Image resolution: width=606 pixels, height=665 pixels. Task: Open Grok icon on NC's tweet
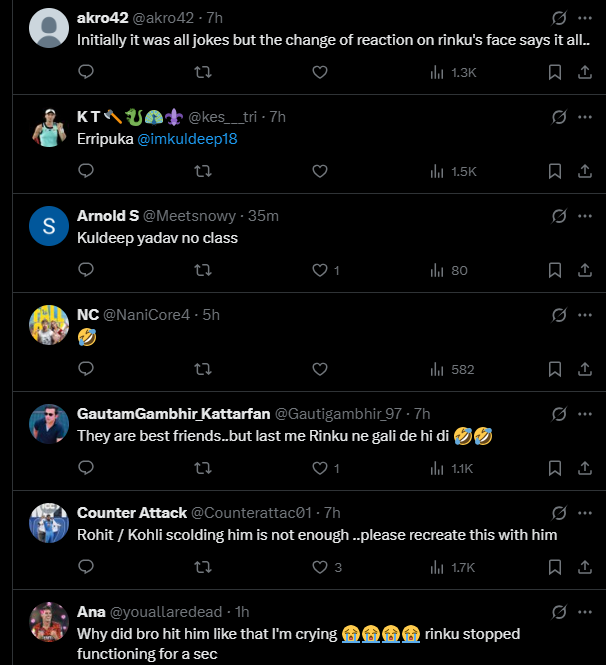559,315
